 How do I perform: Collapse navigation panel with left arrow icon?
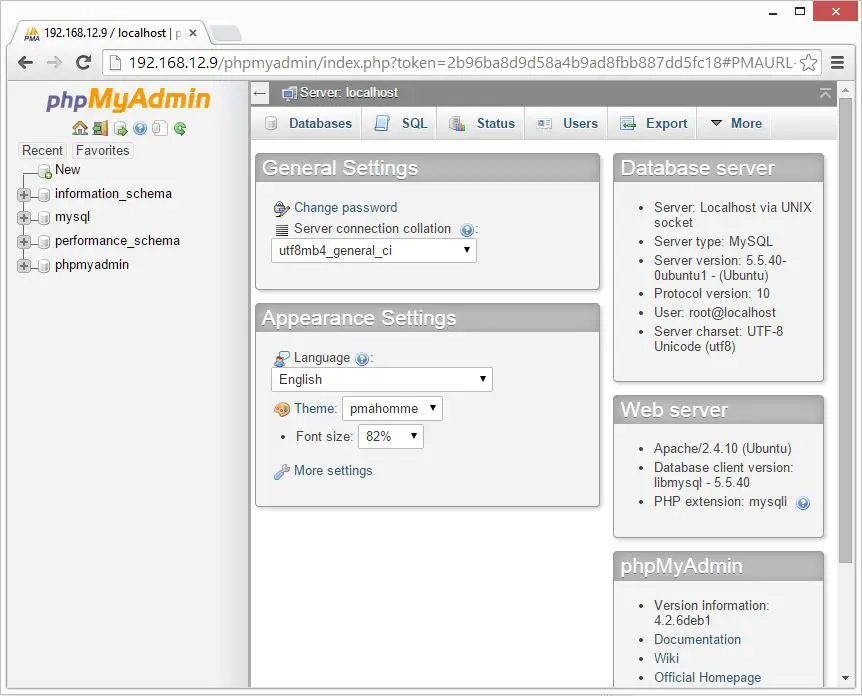259,93
